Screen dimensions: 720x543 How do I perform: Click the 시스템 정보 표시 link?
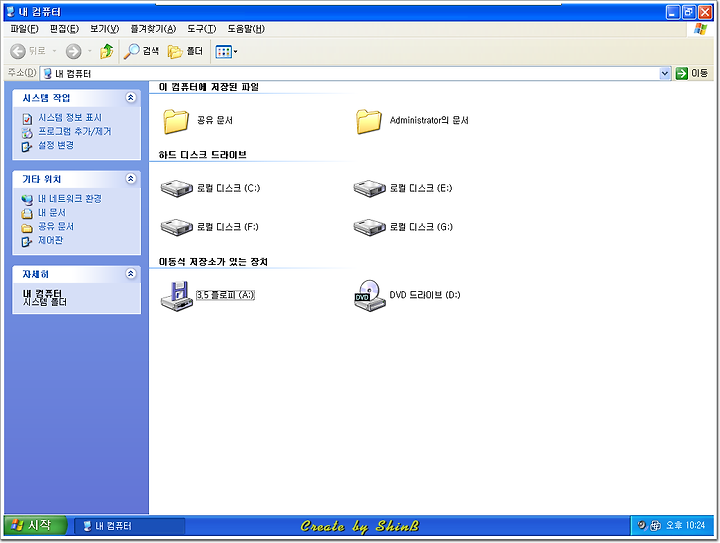70,118
